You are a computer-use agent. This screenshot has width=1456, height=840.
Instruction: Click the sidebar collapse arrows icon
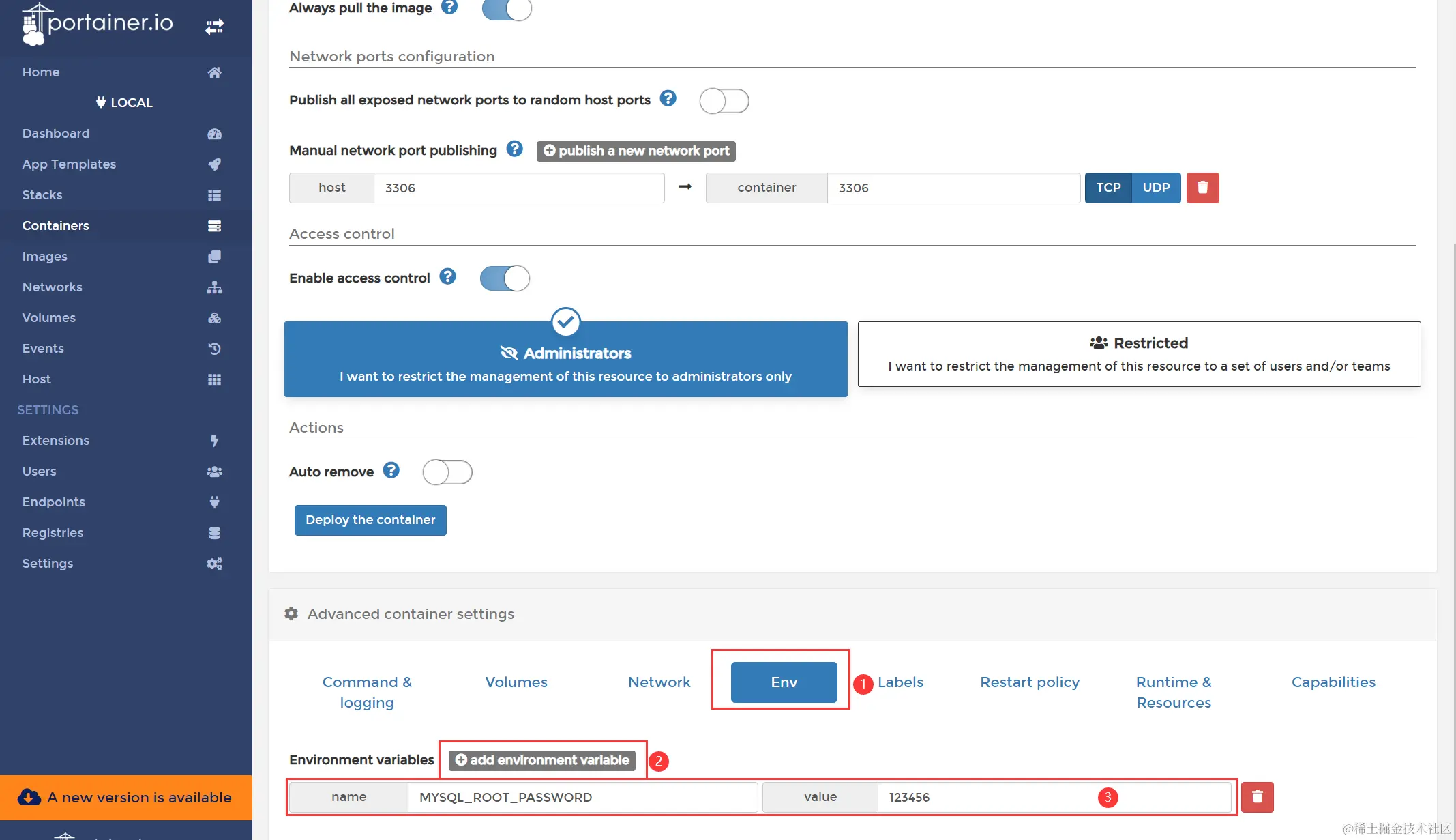pyautogui.click(x=214, y=27)
